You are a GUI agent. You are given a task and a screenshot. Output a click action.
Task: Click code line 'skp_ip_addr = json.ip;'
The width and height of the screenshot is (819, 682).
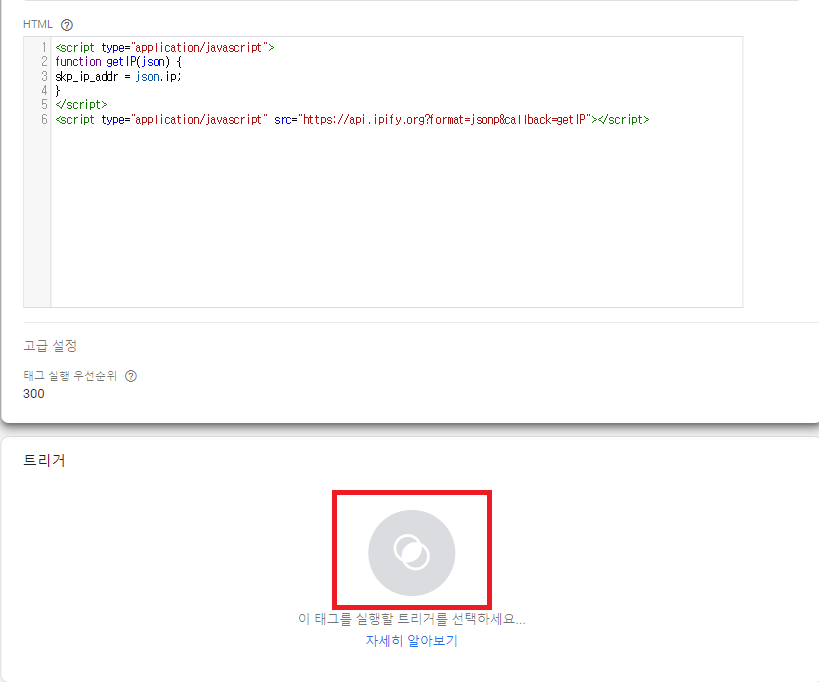pos(118,76)
